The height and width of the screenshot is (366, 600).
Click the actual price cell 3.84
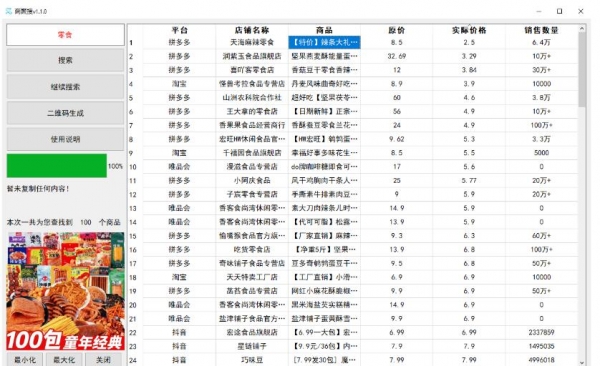tap(469, 70)
